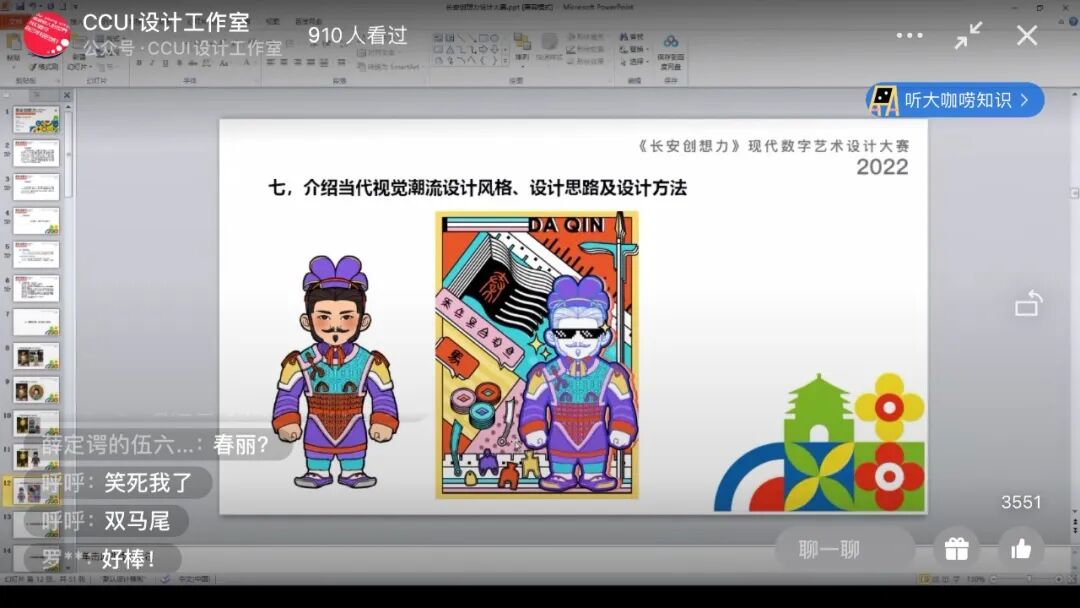Tap the gift icon near the chat bar

957,548
